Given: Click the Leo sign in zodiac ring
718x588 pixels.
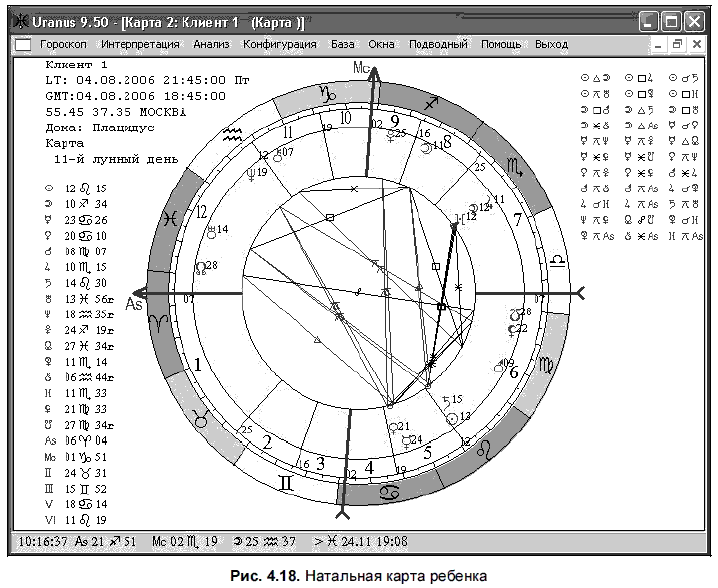Looking at the screenshot, I should [484, 448].
